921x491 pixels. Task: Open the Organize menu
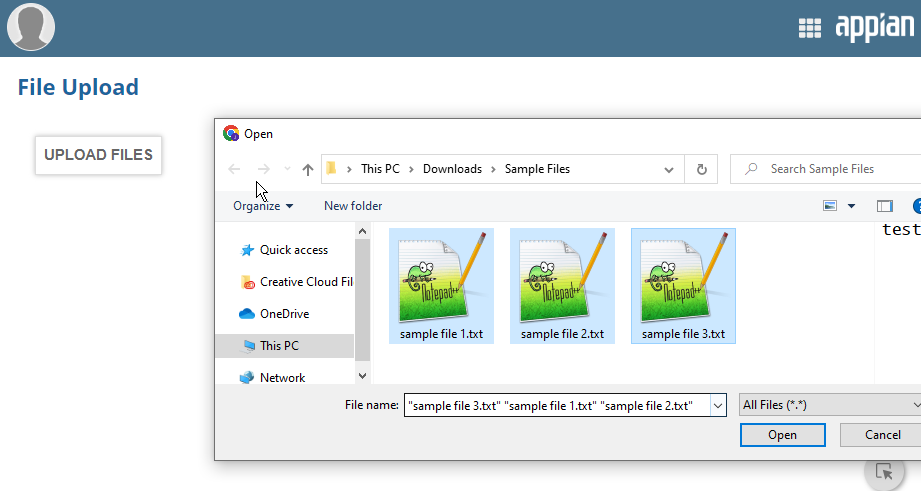click(x=263, y=206)
